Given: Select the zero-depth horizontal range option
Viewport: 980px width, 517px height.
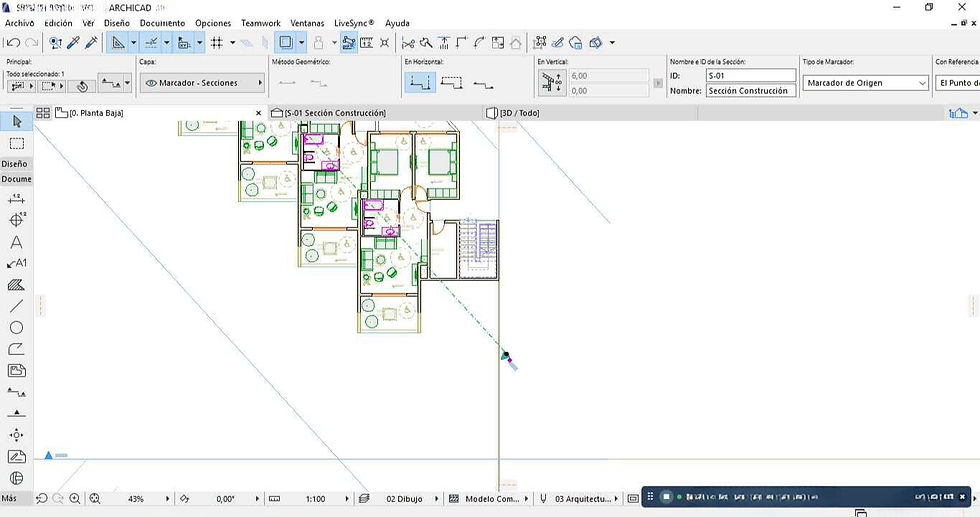Looking at the screenshot, I should [x=483, y=84].
